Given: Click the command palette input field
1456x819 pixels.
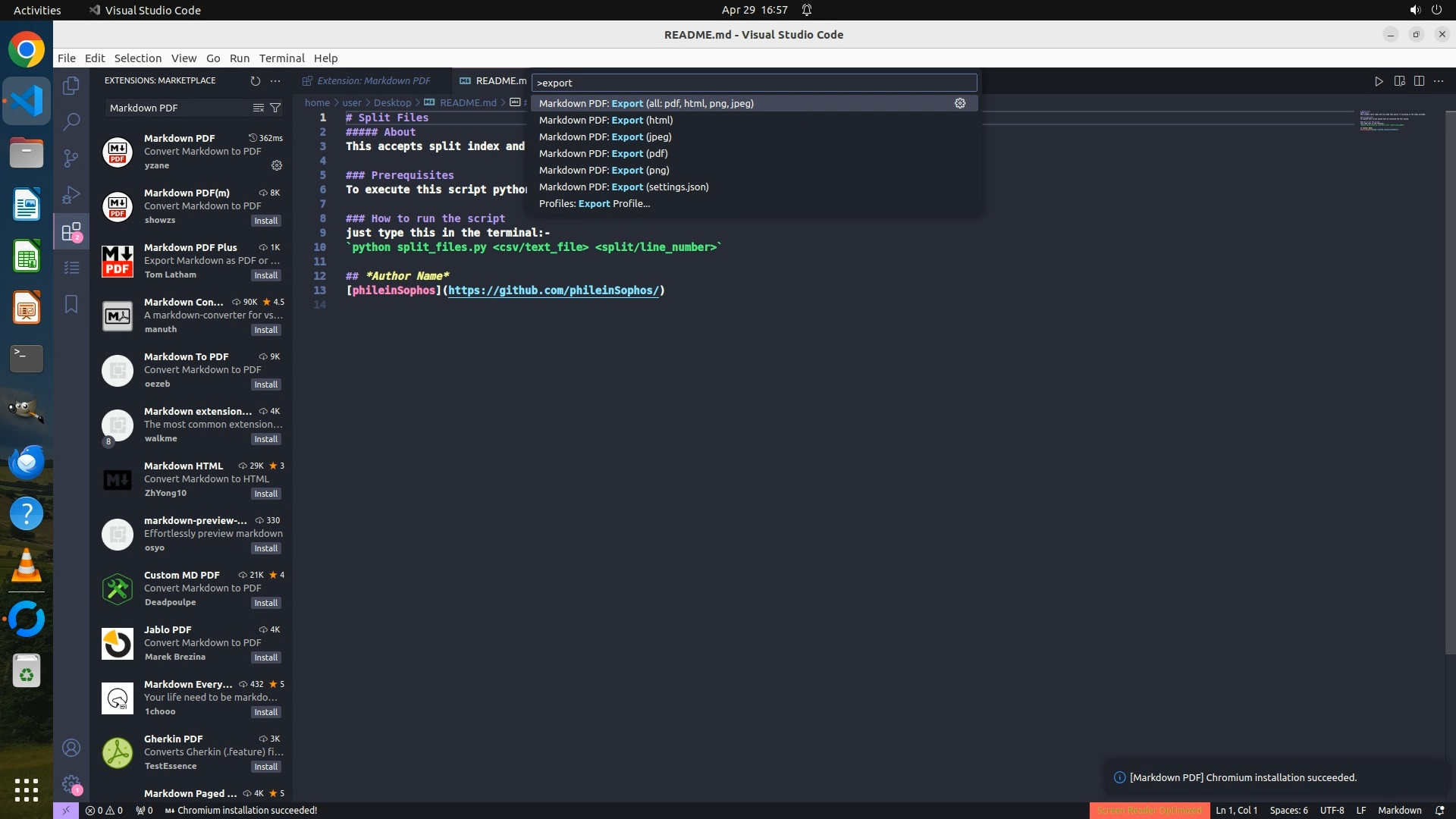Looking at the screenshot, I should [753, 83].
